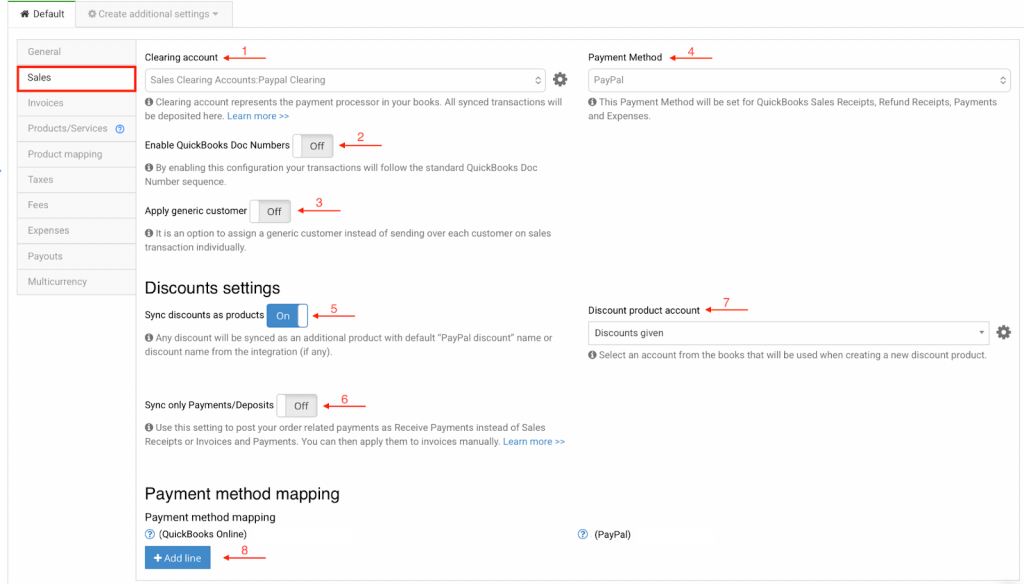Click the gear icon beside Clearing account dropdown

[x=560, y=80]
